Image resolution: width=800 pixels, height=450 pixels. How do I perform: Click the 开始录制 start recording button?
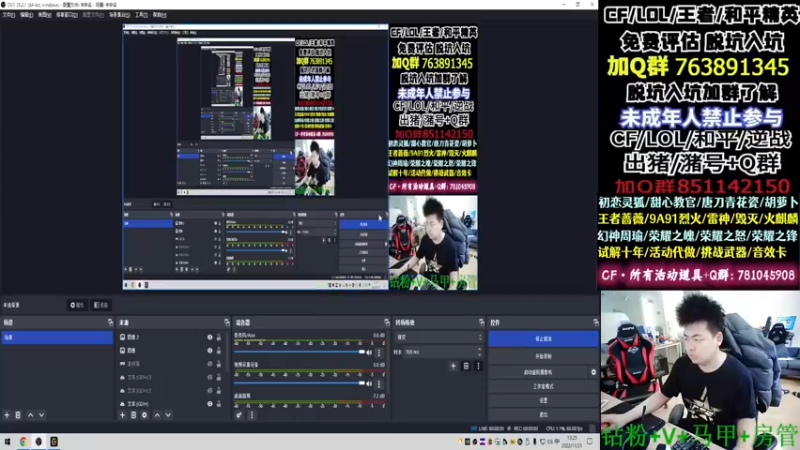point(543,356)
